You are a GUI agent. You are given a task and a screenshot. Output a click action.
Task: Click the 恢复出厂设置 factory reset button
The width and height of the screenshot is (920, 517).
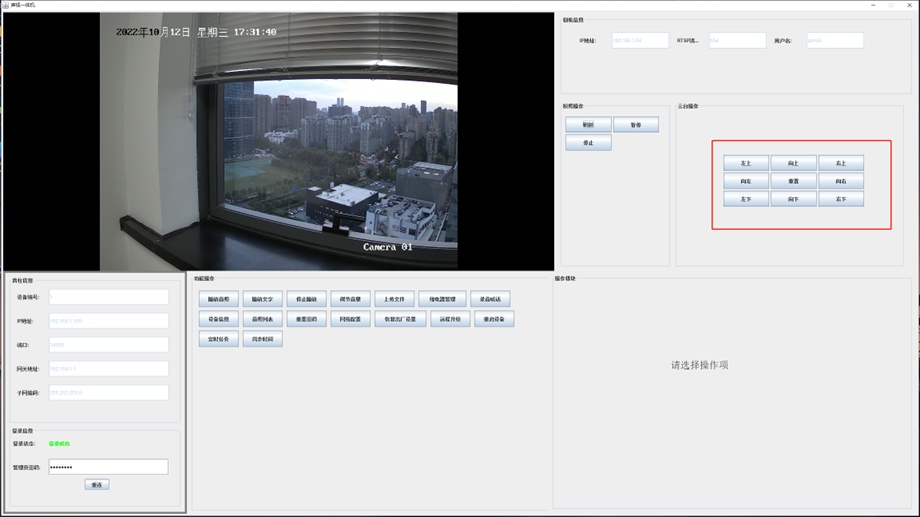coord(400,319)
